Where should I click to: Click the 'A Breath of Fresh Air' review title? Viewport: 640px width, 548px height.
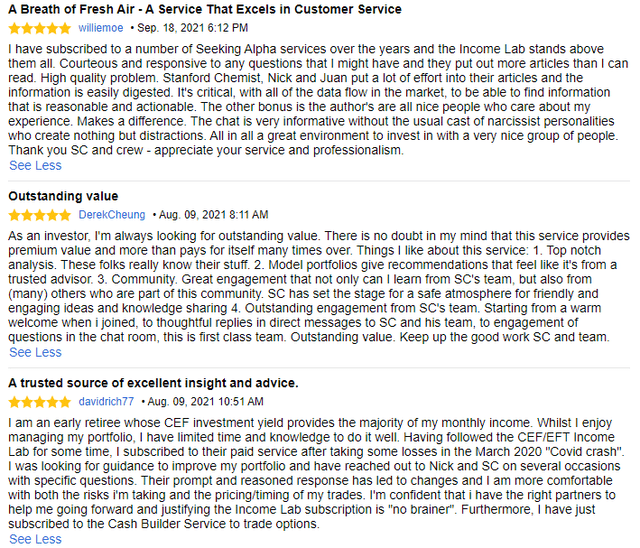click(x=205, y=9)
